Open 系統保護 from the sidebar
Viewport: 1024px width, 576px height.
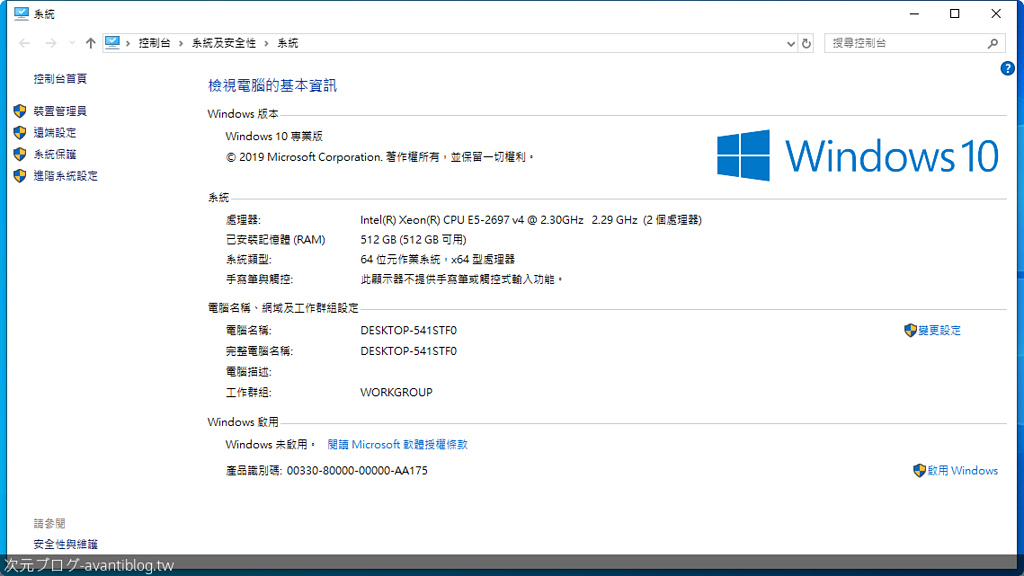(x=55, y=154)
